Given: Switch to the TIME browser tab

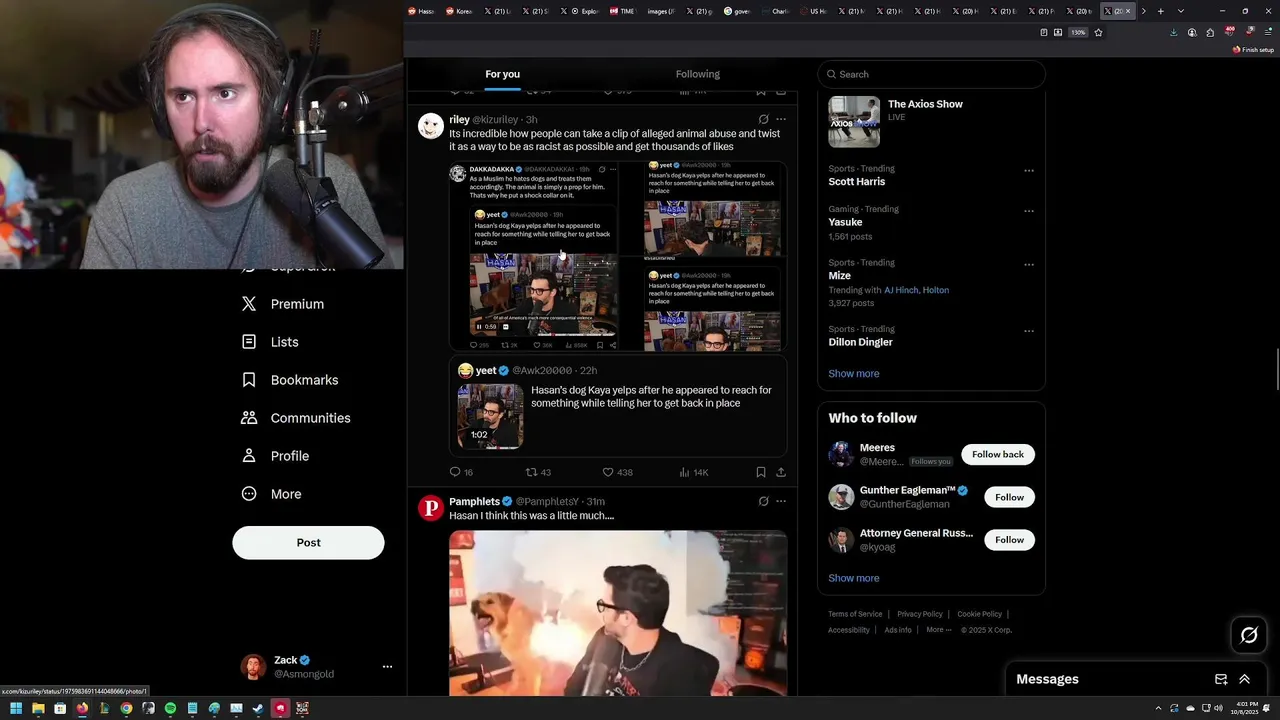Looking at the screenshot, I should click(x=623, y=11).
